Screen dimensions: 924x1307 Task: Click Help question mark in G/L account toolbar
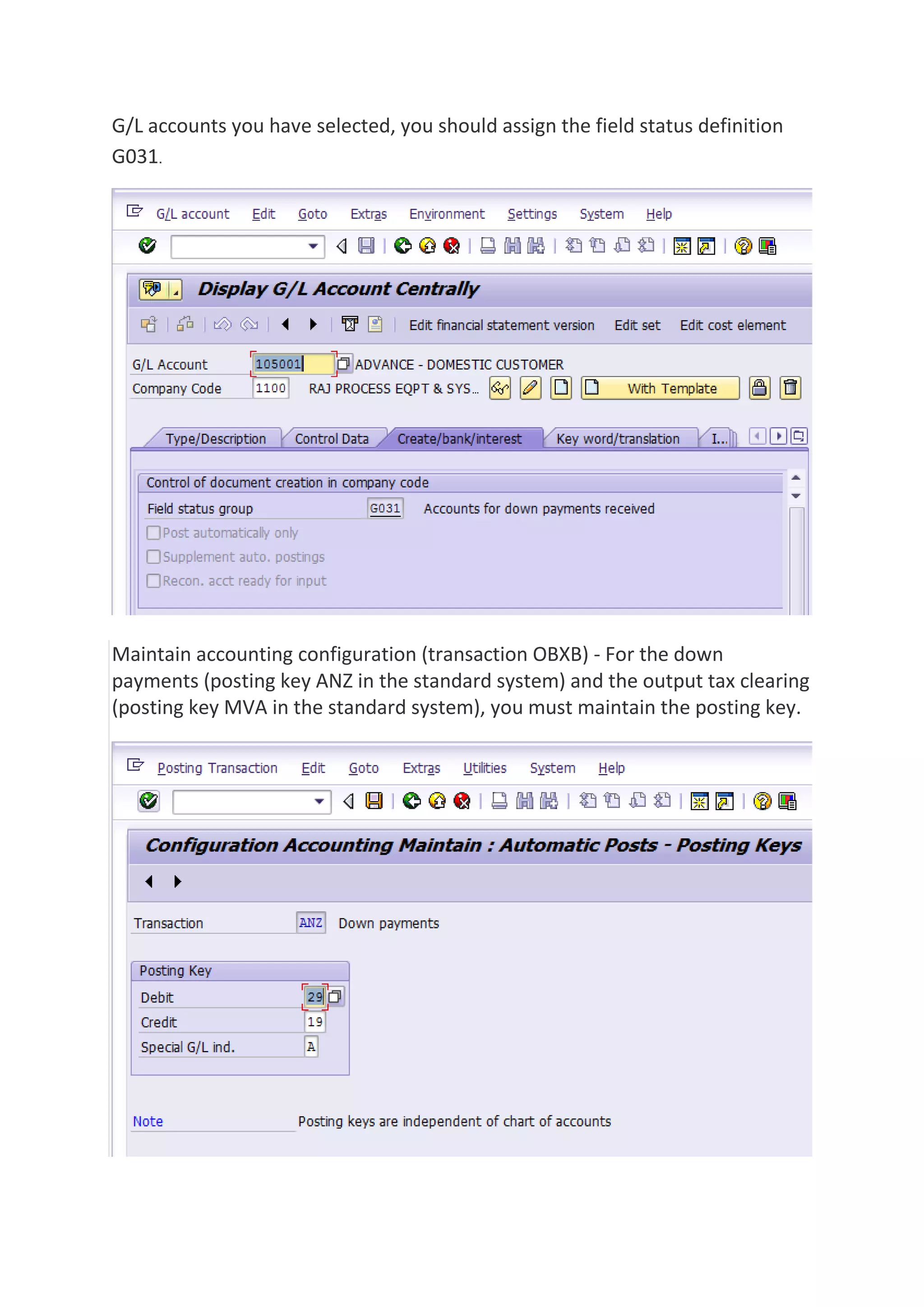(743, 246)
